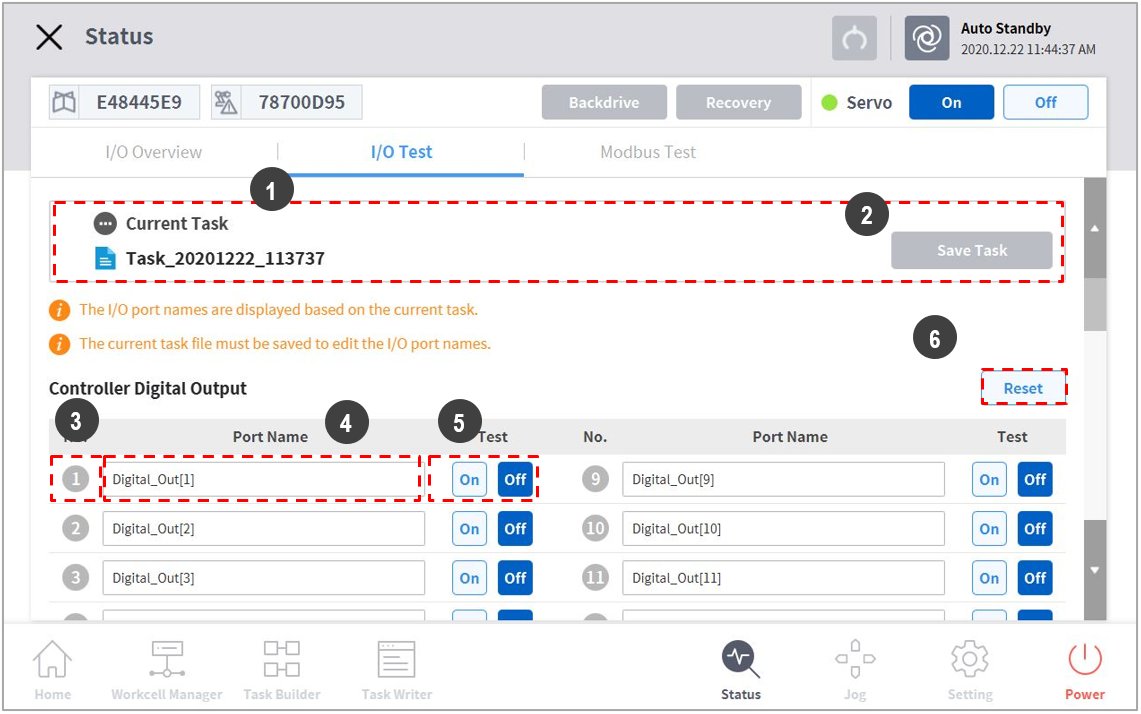Open the Task Builder icon
The width and height of the screenshot is (1141, 714).
[281, 660]
